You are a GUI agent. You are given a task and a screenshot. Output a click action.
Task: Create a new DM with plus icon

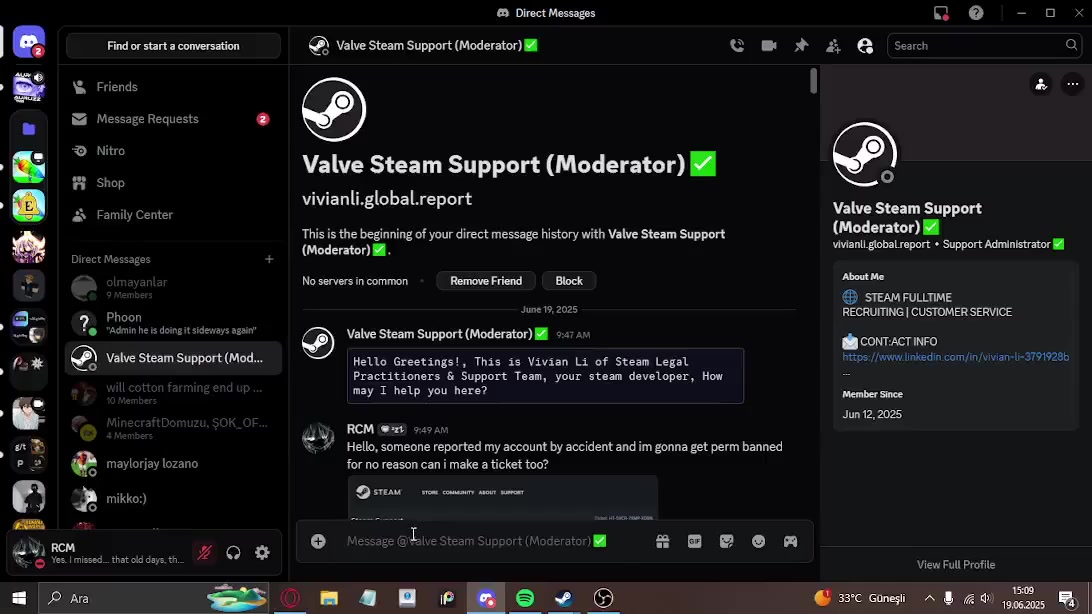(269, 259)
